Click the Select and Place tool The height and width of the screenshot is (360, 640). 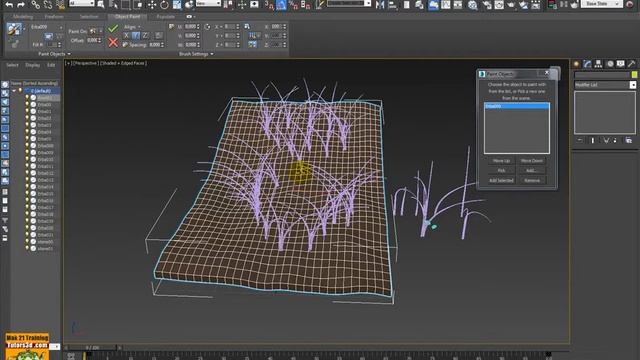[x=189, y=4]
